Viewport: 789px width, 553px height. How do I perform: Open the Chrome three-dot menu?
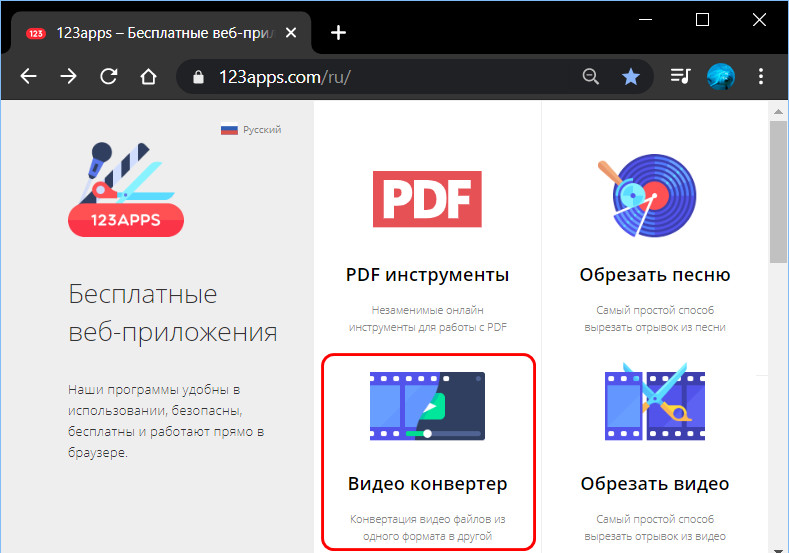[761, 76]
